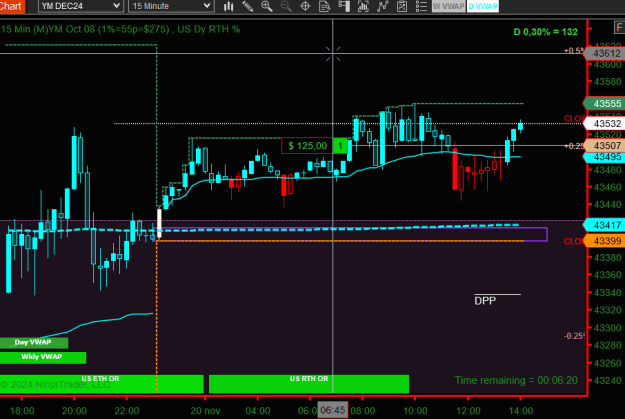
Task: Click the 43612 price marker
Action: tap(605, 53)
